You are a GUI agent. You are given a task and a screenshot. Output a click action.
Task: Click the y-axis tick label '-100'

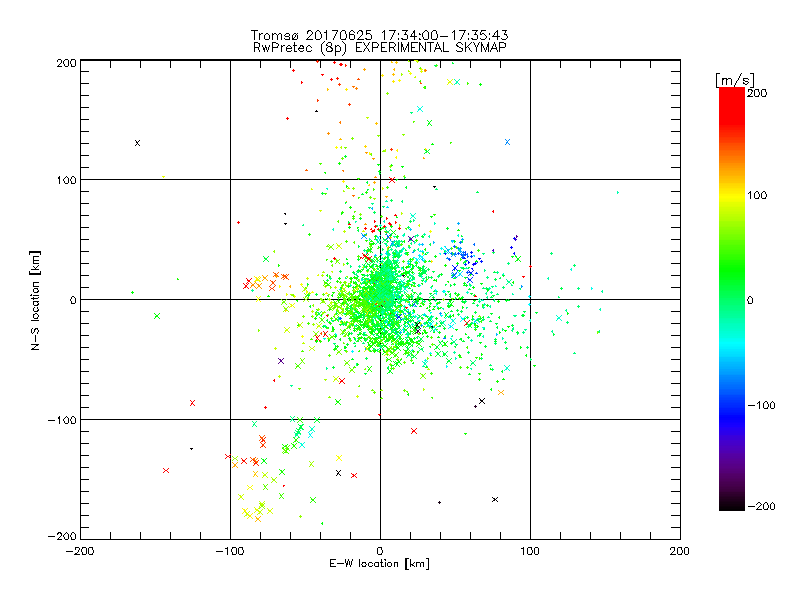(62, 420)
